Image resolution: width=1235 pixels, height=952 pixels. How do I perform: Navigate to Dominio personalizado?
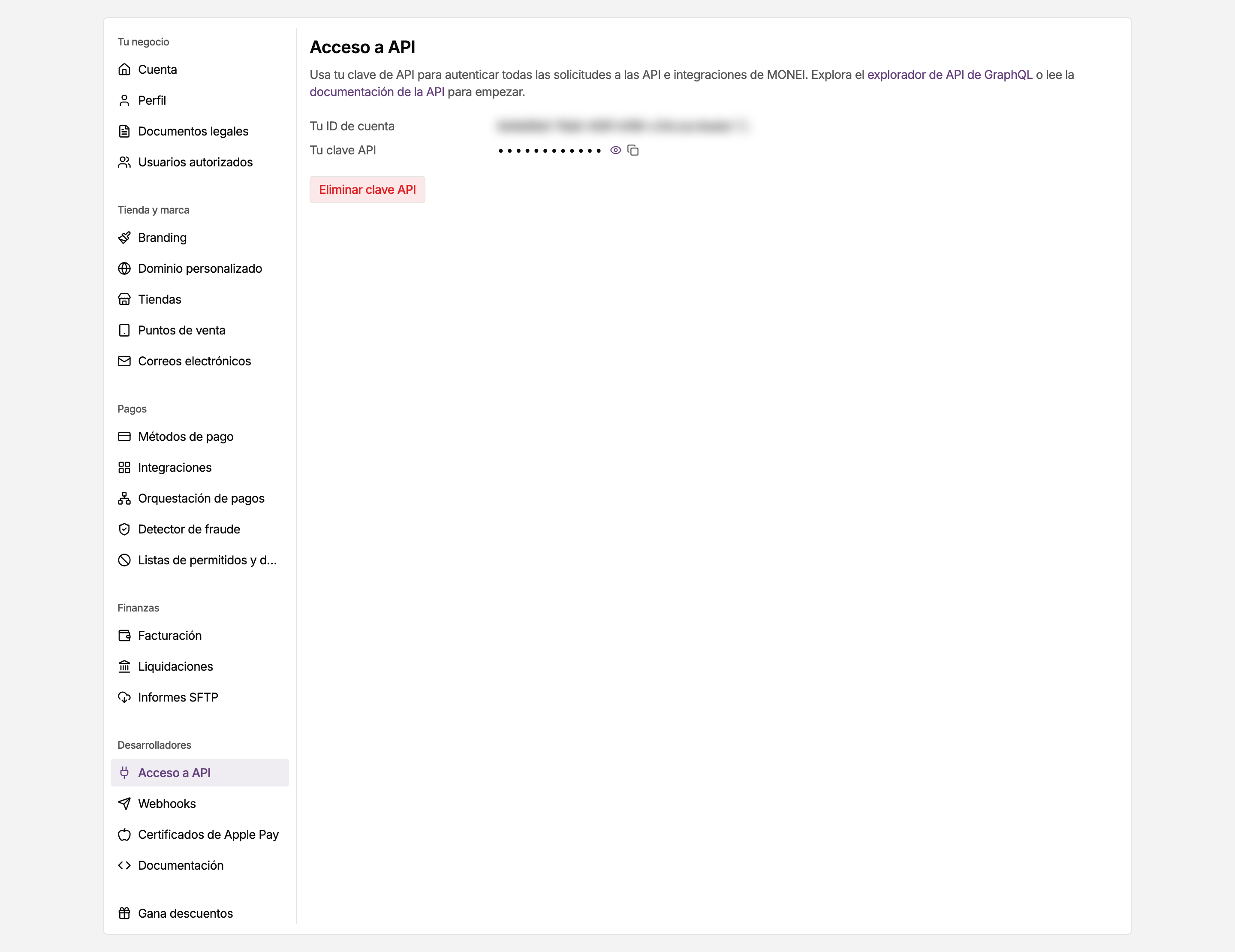tap(199, 268)
